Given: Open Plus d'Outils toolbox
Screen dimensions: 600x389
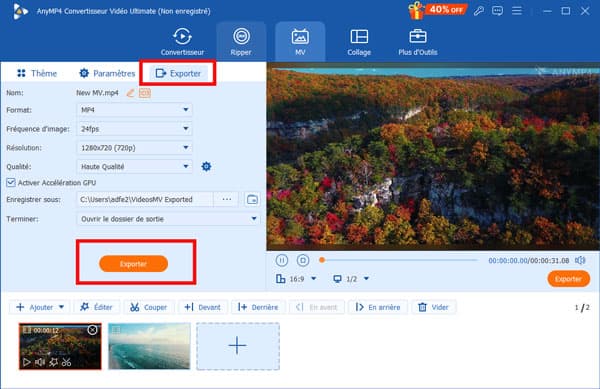Looking at the screenshot, I should click(x=417, y=41).
